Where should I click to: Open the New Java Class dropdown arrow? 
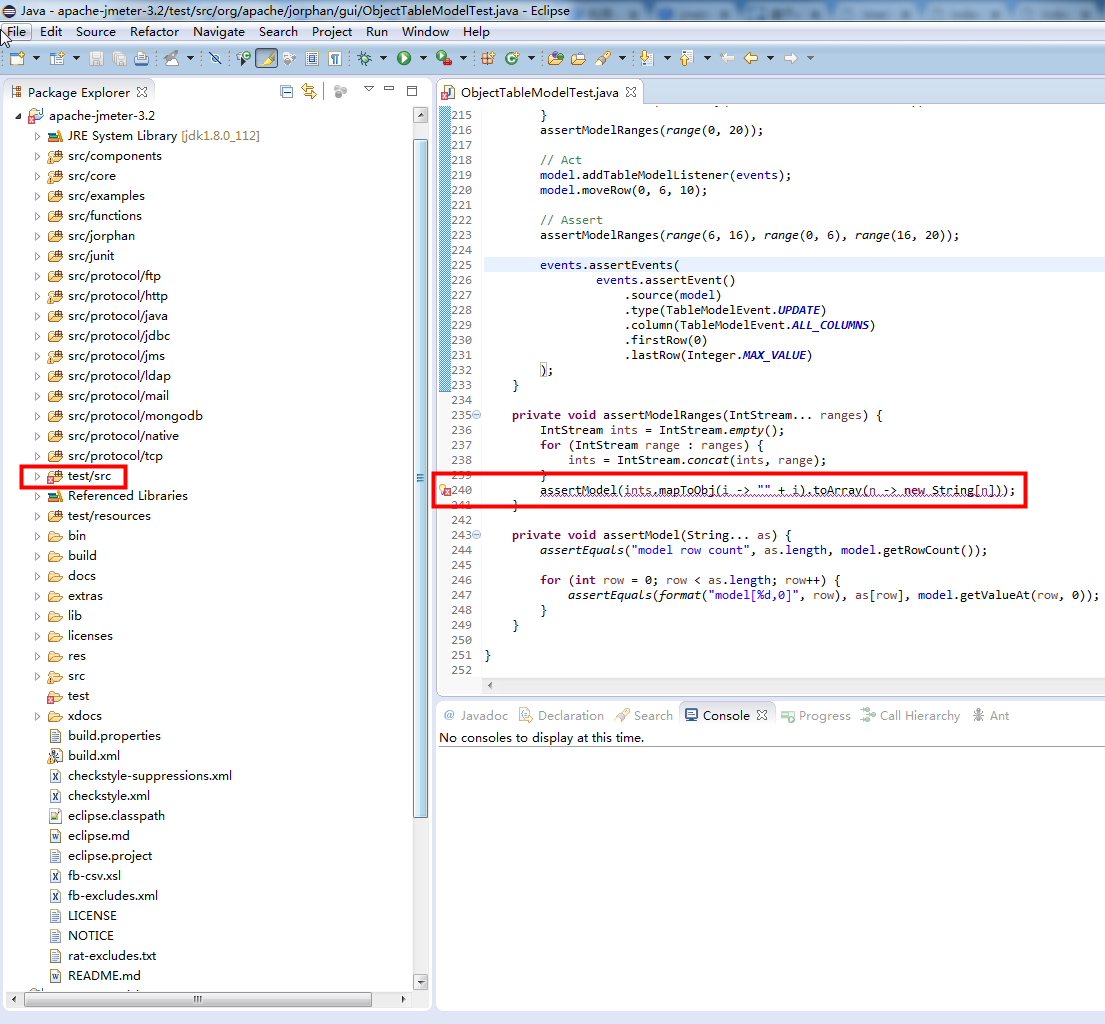(x=531, y=58)
